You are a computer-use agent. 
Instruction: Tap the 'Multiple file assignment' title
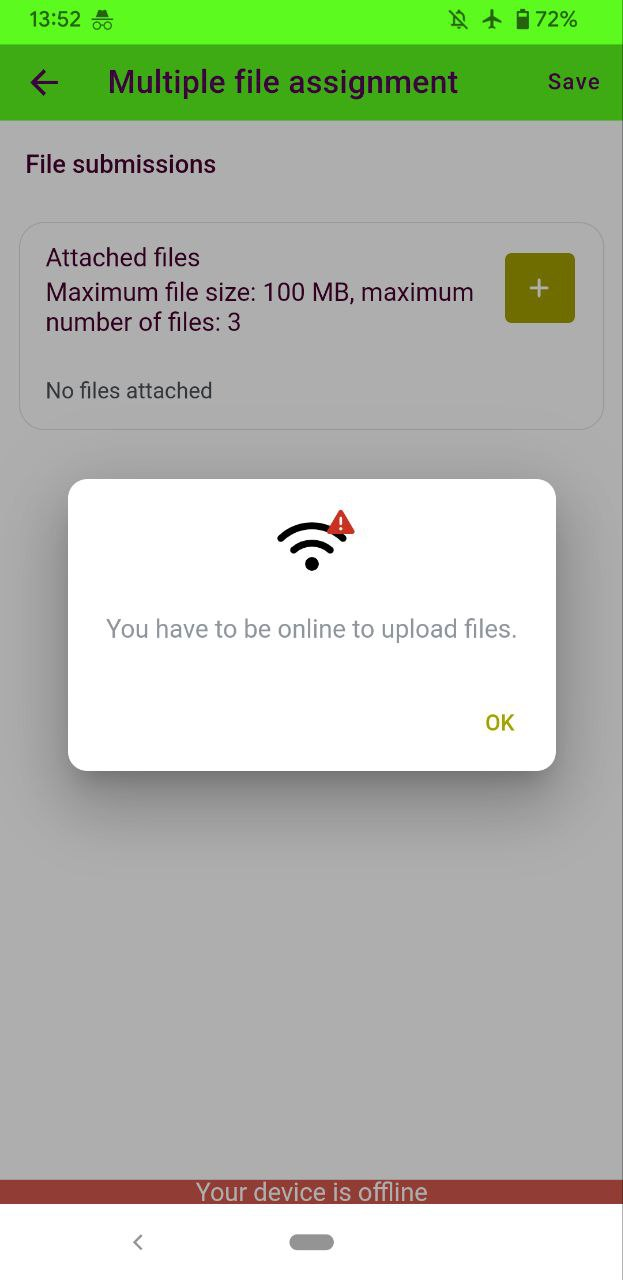[283, 82]
